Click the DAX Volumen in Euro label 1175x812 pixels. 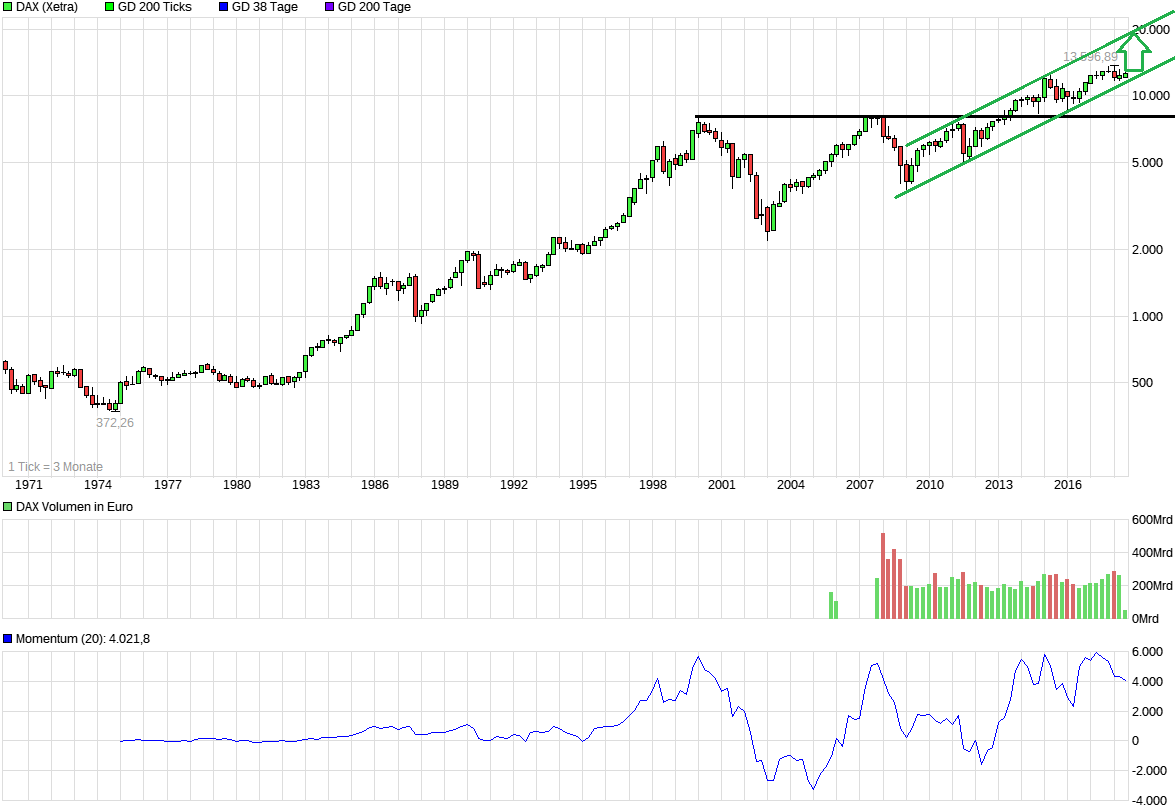tap(74, 507)
